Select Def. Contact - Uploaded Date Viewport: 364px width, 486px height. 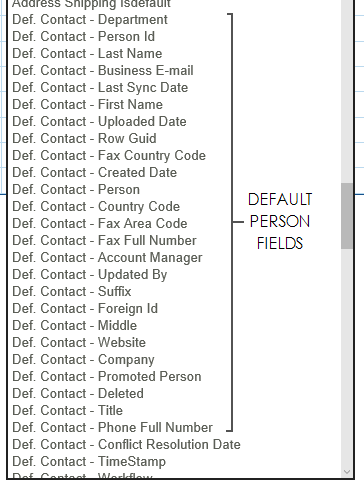coord(99,121)
